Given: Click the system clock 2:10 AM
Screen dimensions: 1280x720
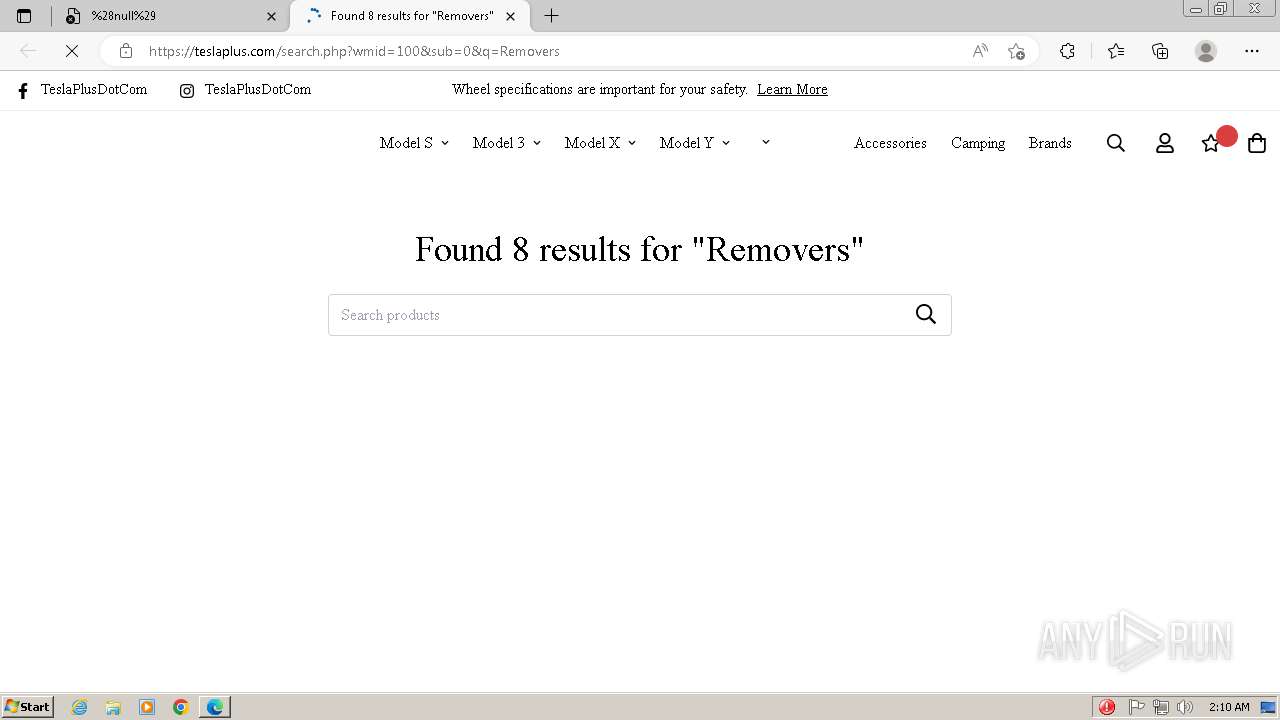Looking at the screenshot, I should tap(1229, 707).
